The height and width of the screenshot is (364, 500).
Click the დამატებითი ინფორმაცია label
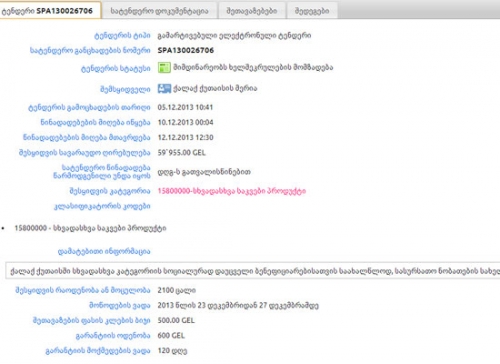point(104,251)
